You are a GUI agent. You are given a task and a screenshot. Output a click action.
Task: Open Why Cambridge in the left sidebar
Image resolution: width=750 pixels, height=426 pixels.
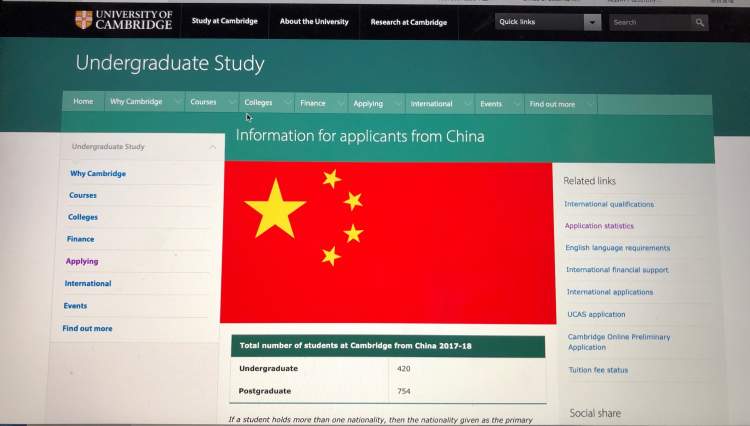click(98, 174)
